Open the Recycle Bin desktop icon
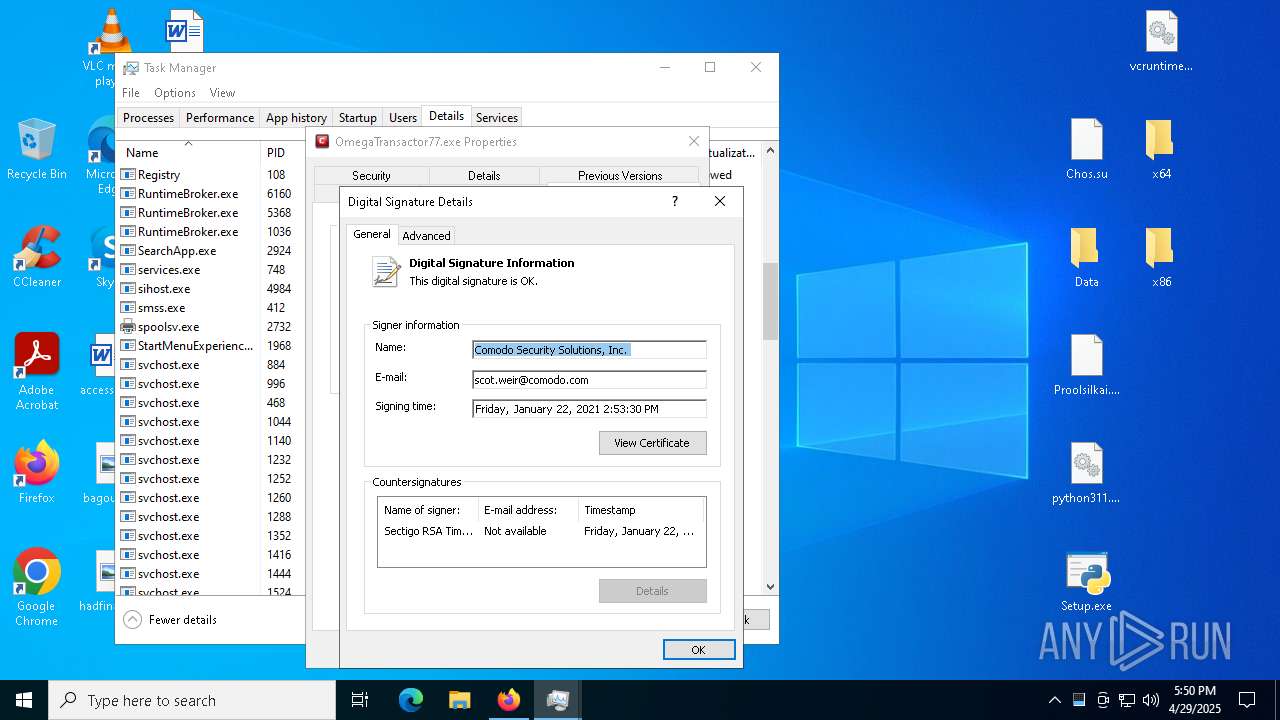 [x=37, y=149]
